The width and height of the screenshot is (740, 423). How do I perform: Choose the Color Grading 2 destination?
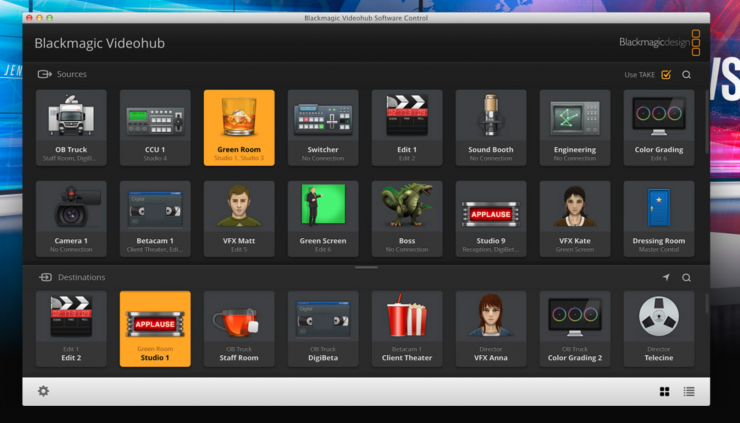(575, 329)
